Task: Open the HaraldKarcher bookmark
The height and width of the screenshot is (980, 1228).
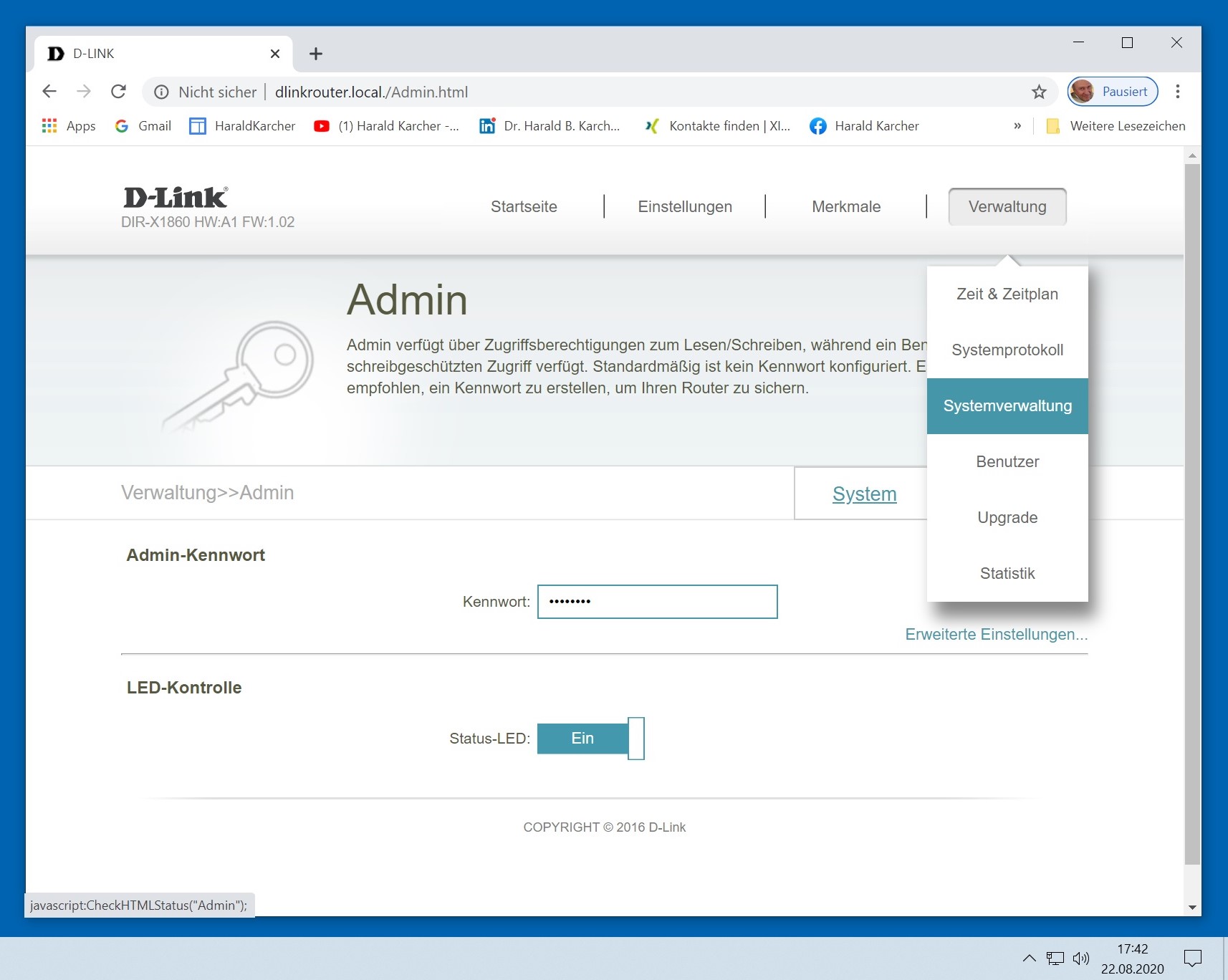Action: 242,126
